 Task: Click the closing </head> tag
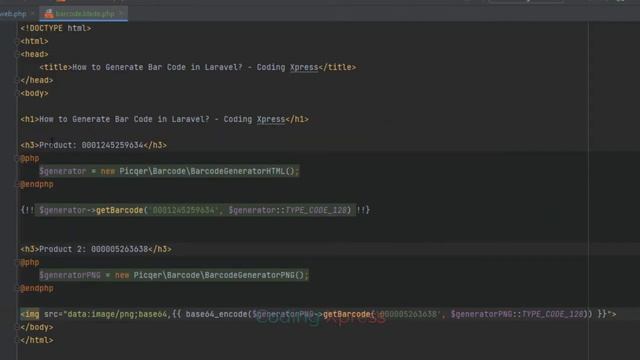[x=37, y=80]
